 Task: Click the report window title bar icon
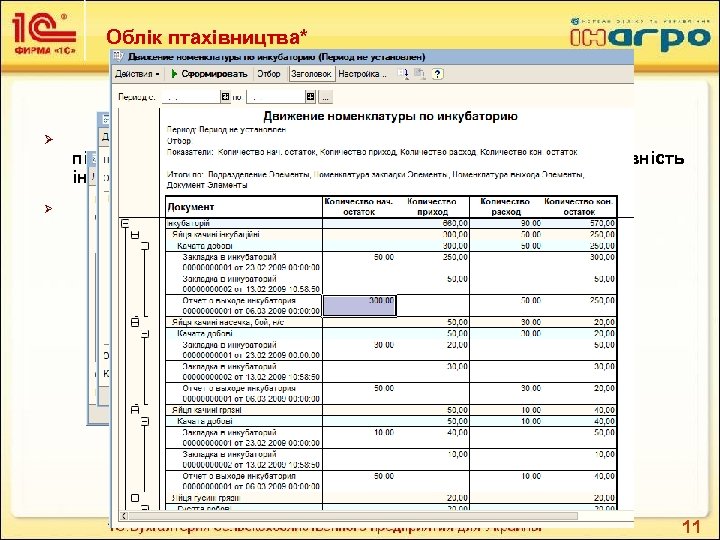118,56
